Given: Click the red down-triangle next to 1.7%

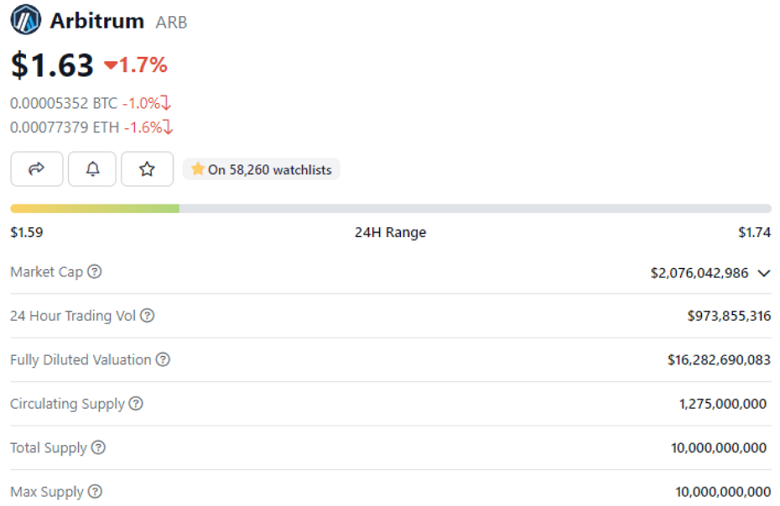Looking at the screenshot, I should (110, 66).
